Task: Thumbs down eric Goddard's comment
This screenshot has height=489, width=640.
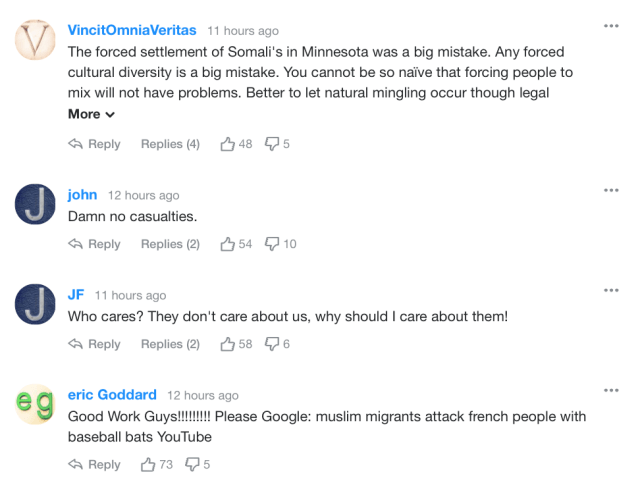Action: point(192,464)
